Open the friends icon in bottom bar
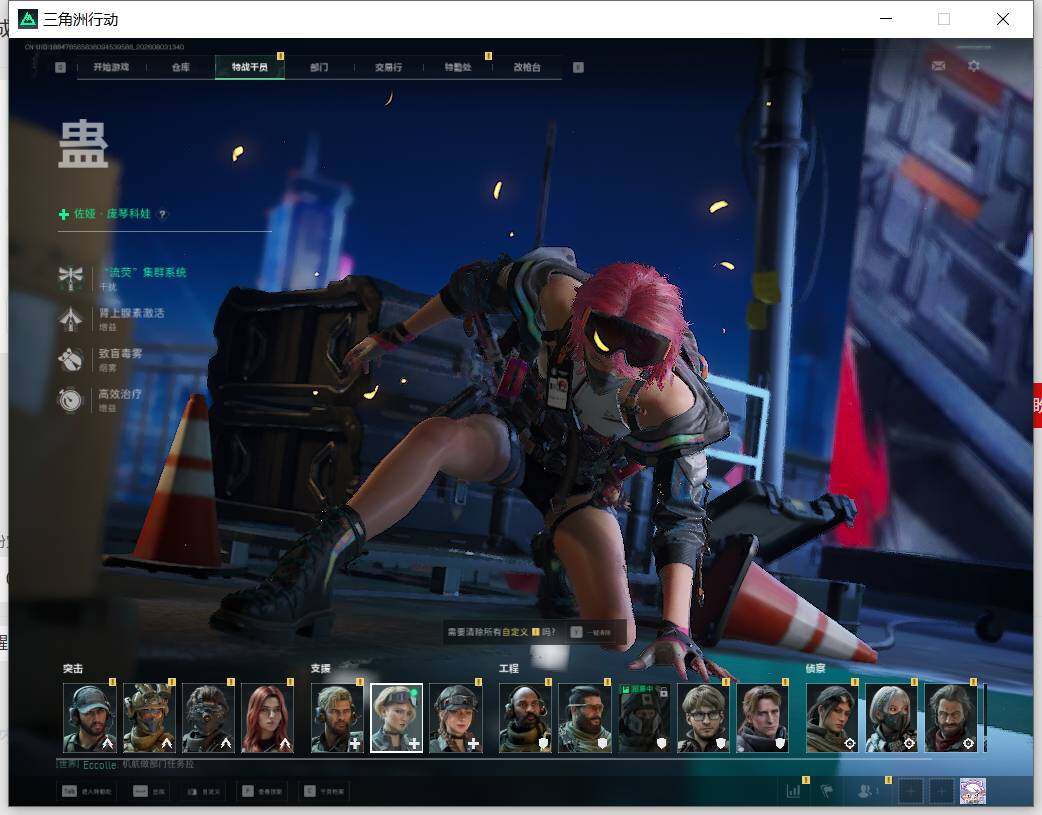 865,791
